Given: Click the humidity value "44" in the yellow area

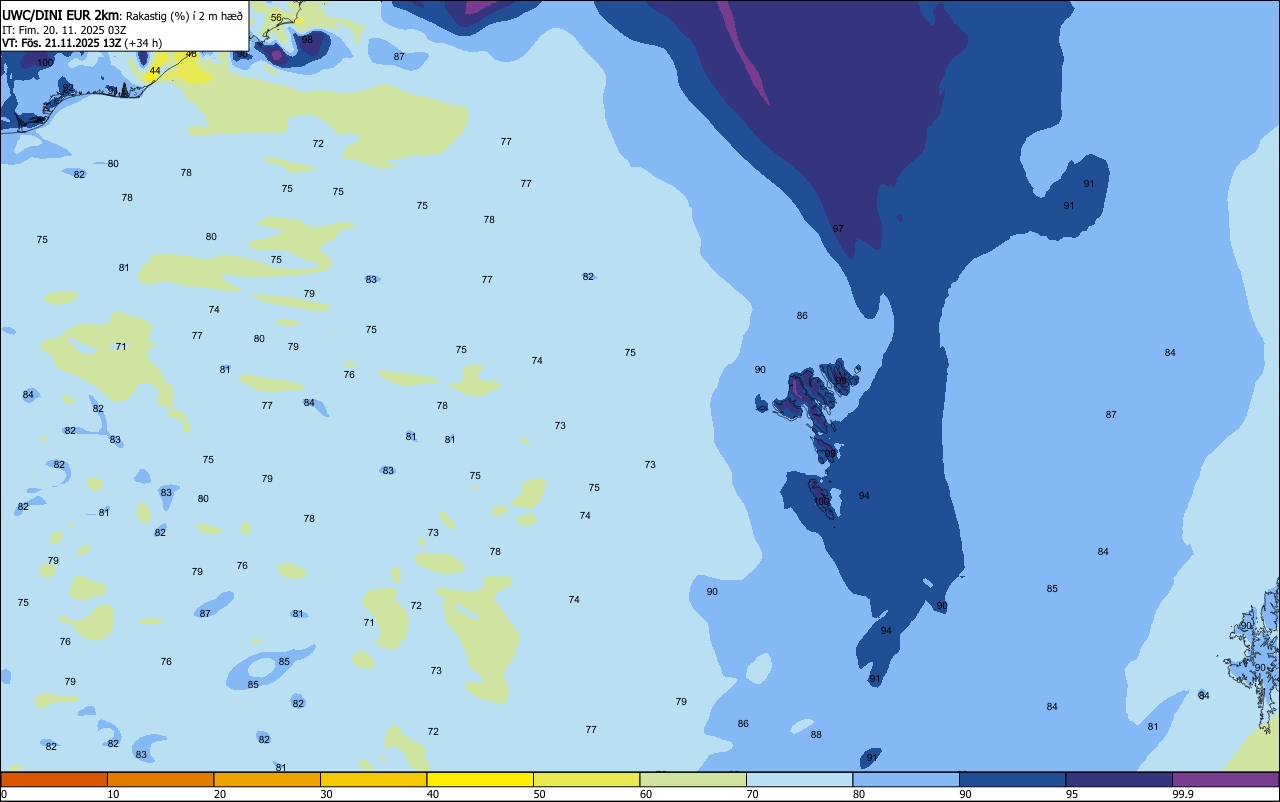Looking at the screenshot, I should point(154,71).
